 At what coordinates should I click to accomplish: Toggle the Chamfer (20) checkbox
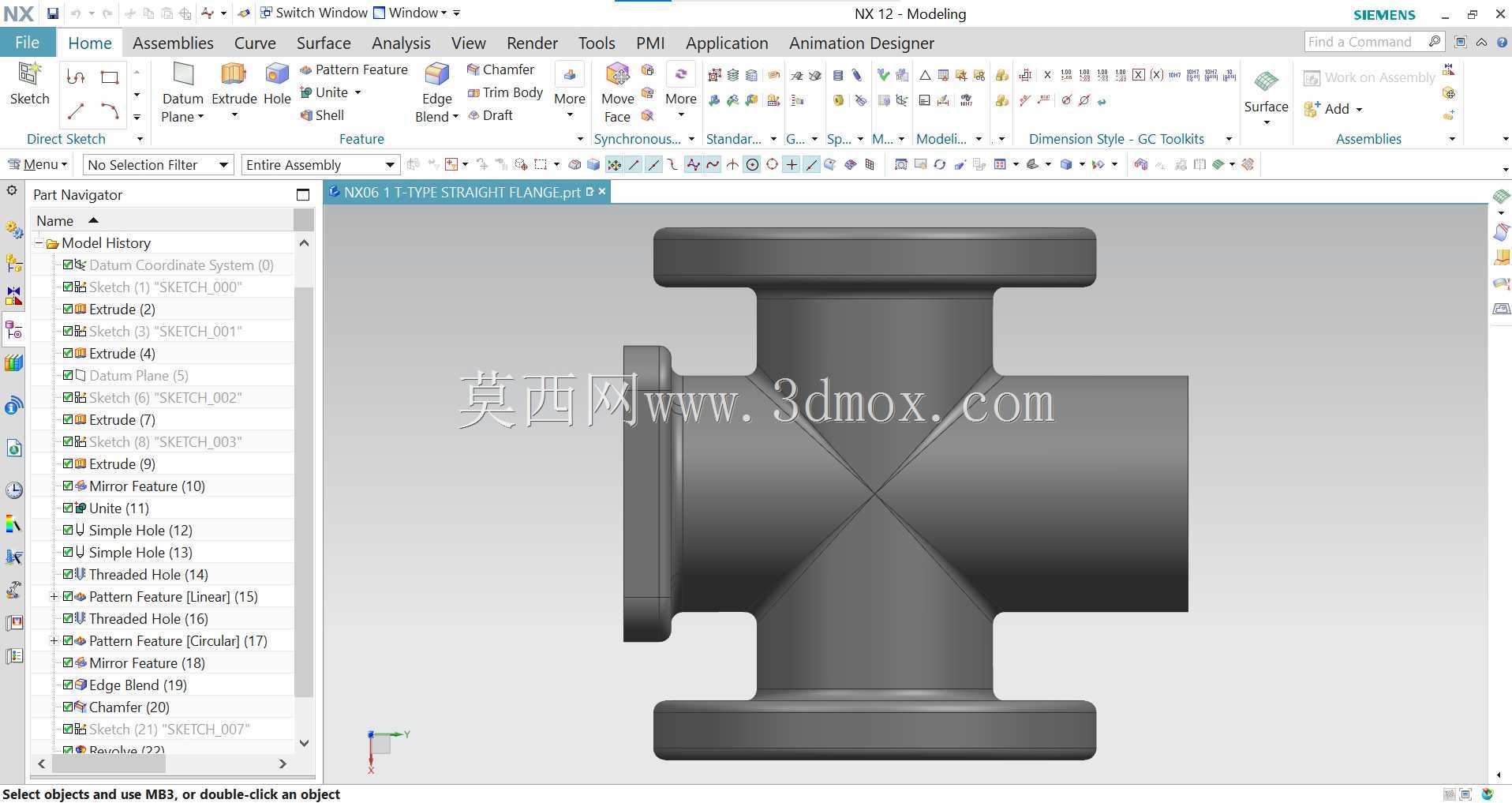coord(68,707)
